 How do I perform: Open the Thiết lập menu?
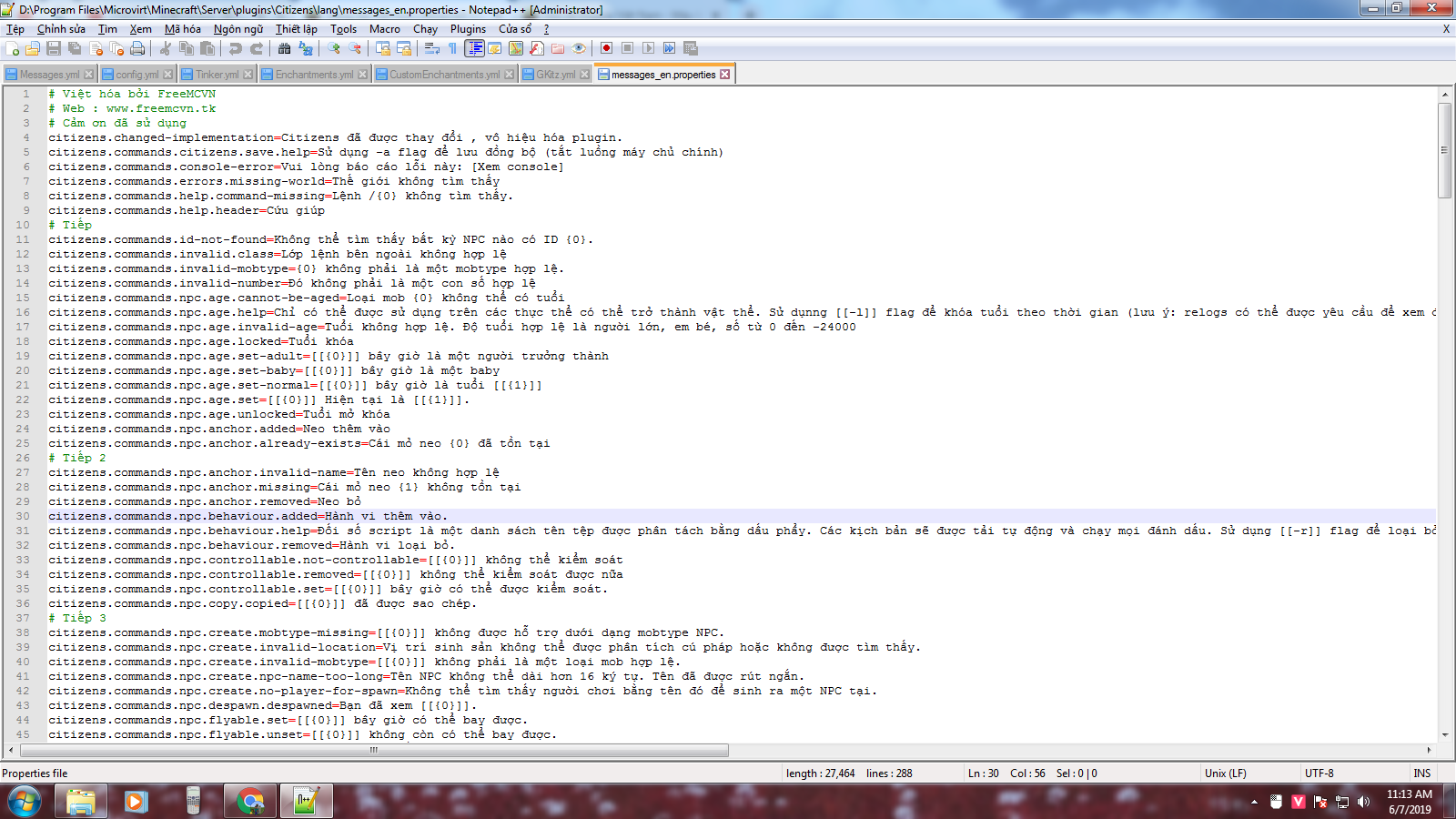pos(297,29)
